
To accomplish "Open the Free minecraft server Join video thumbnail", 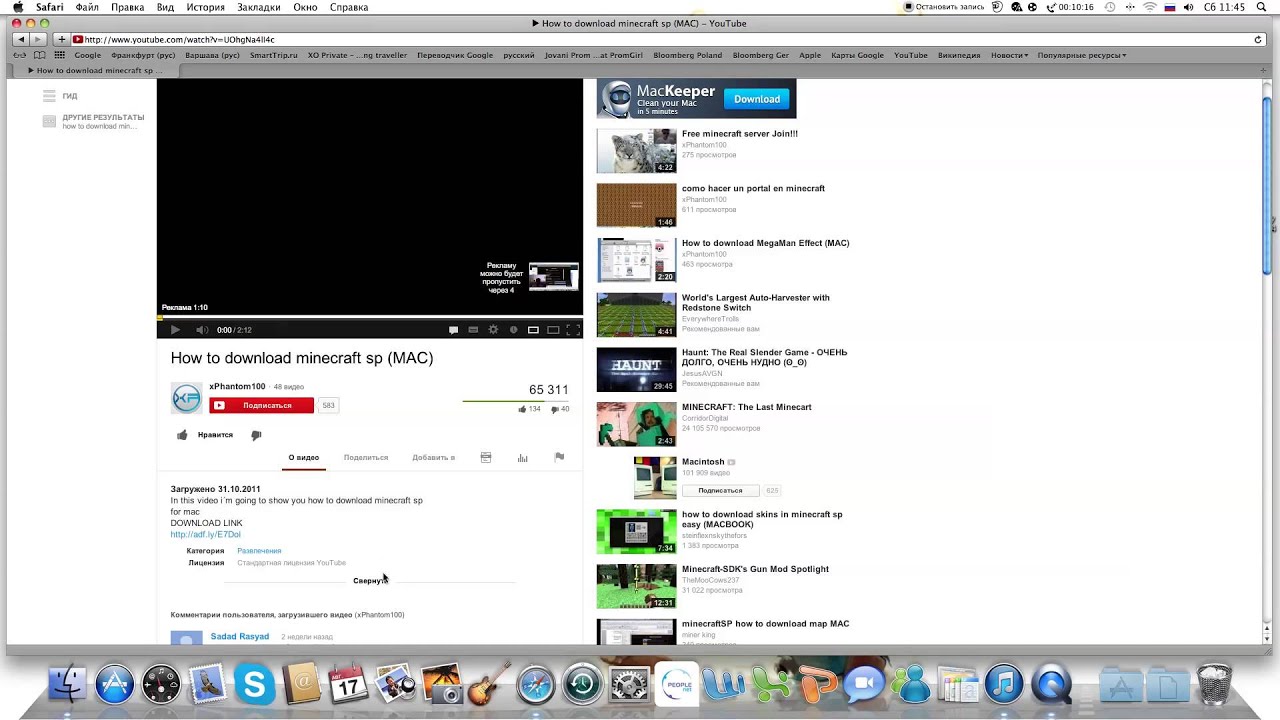I will point(636,151).
